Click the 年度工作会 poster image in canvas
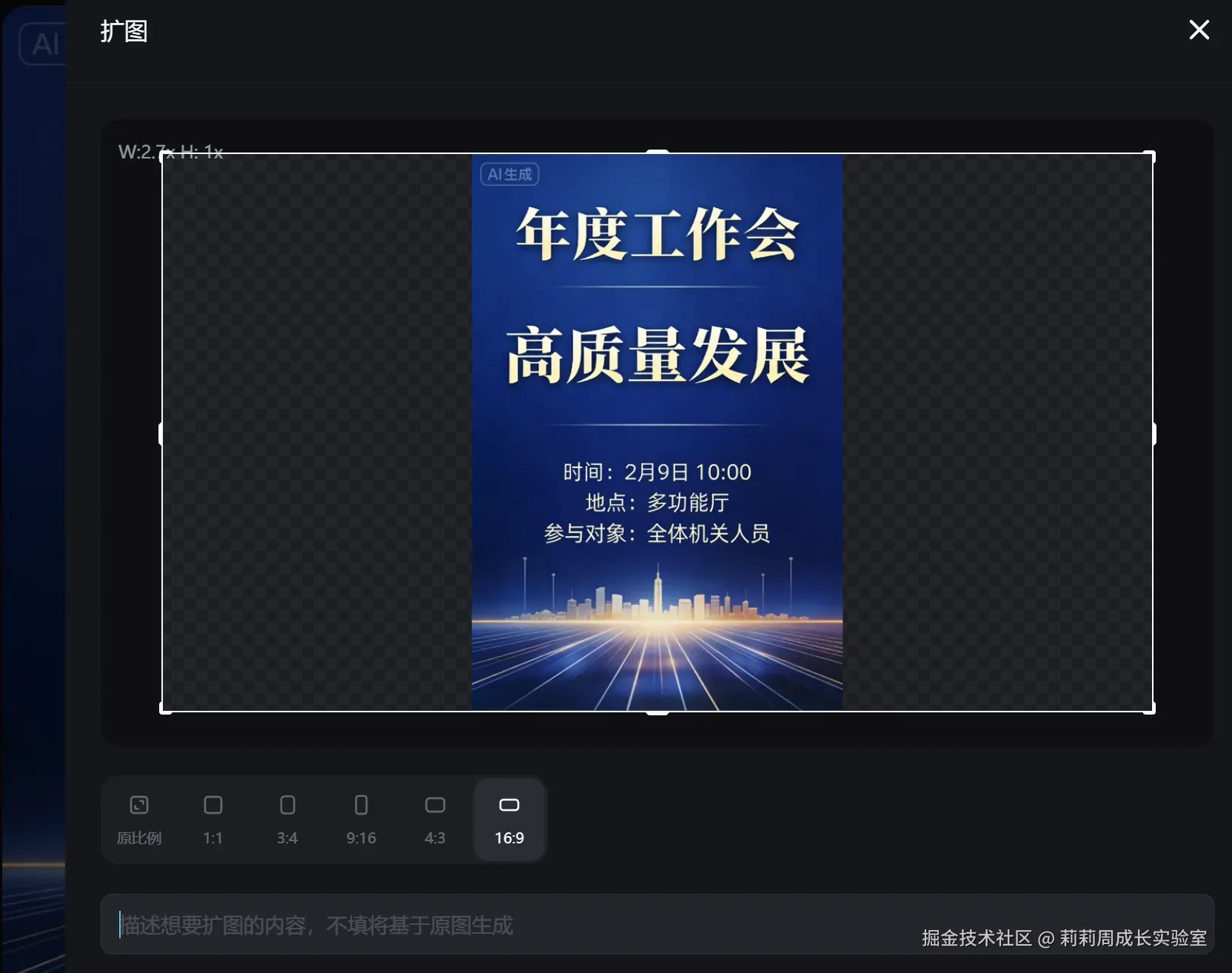Image resolution: width=1232 pixels, height=973 pixels. click(x=657, y=432)
